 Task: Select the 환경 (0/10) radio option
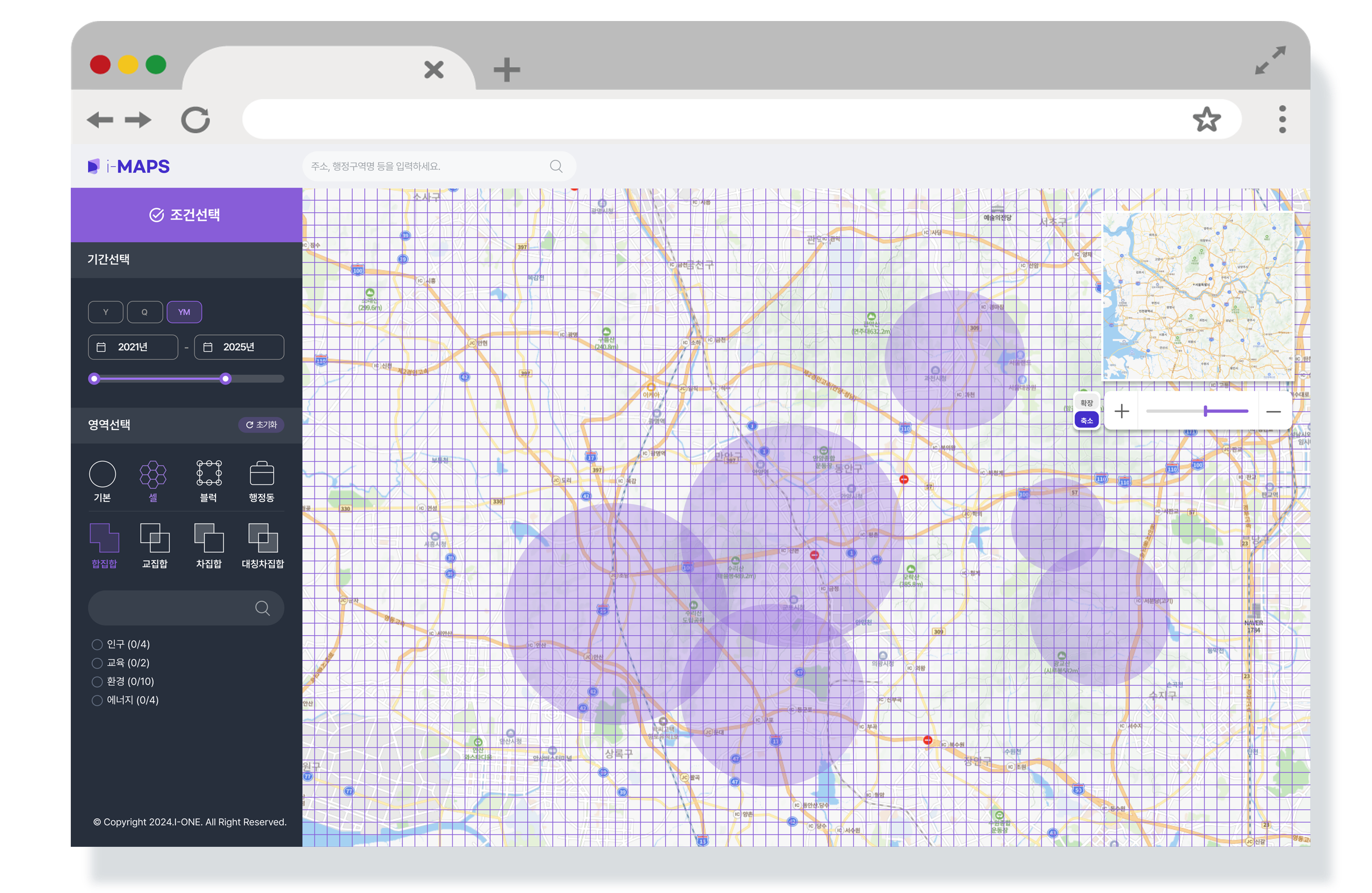(x=97, y=682)
